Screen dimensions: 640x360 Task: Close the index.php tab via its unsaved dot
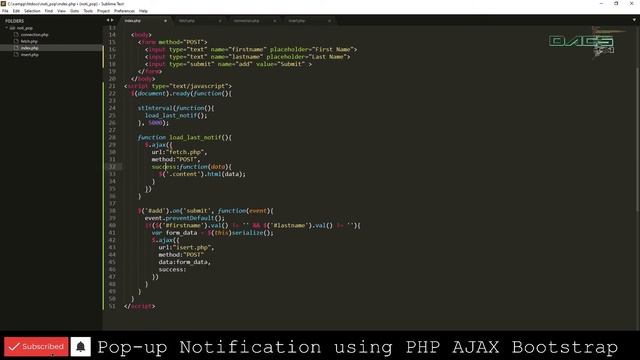tap(165, 21)
